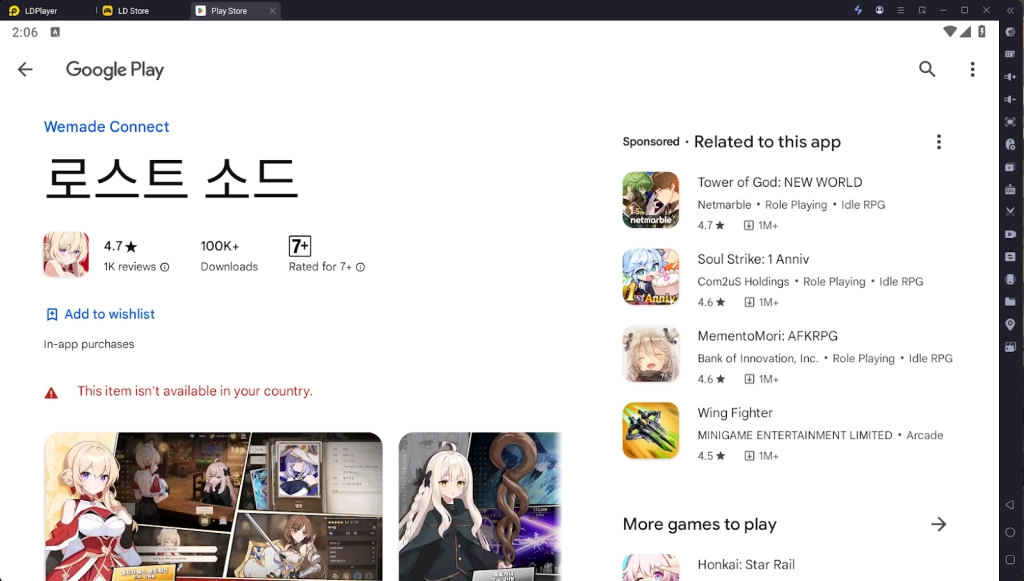Collapse LDPlayer sidebar with double chevron
Image resolution: width=1024 pixels, height=581 pixels.
coord(1010,10)
